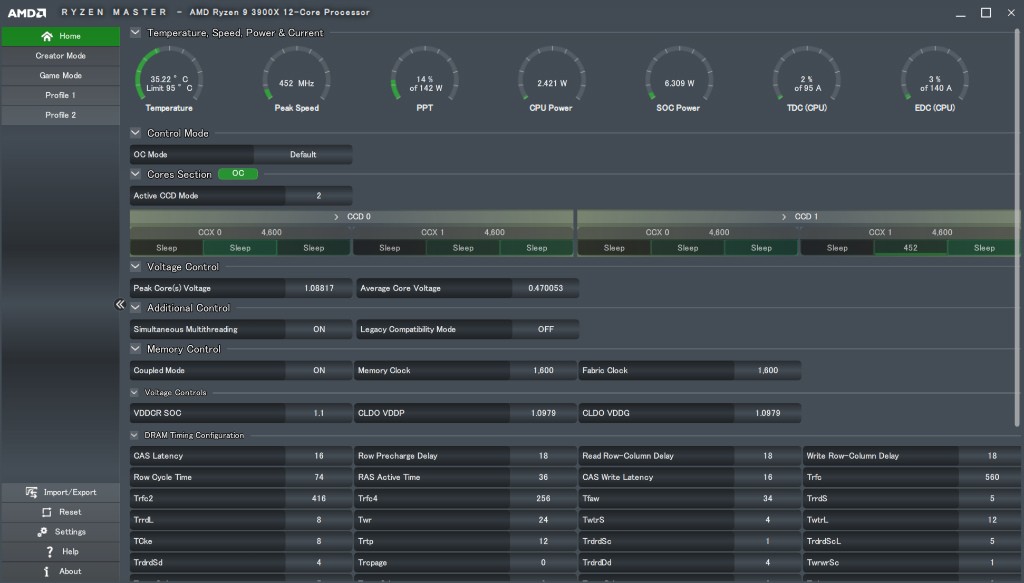Select the CAS Latency value field
Viewport: 1024px width, 583px height.
(318, 456)
